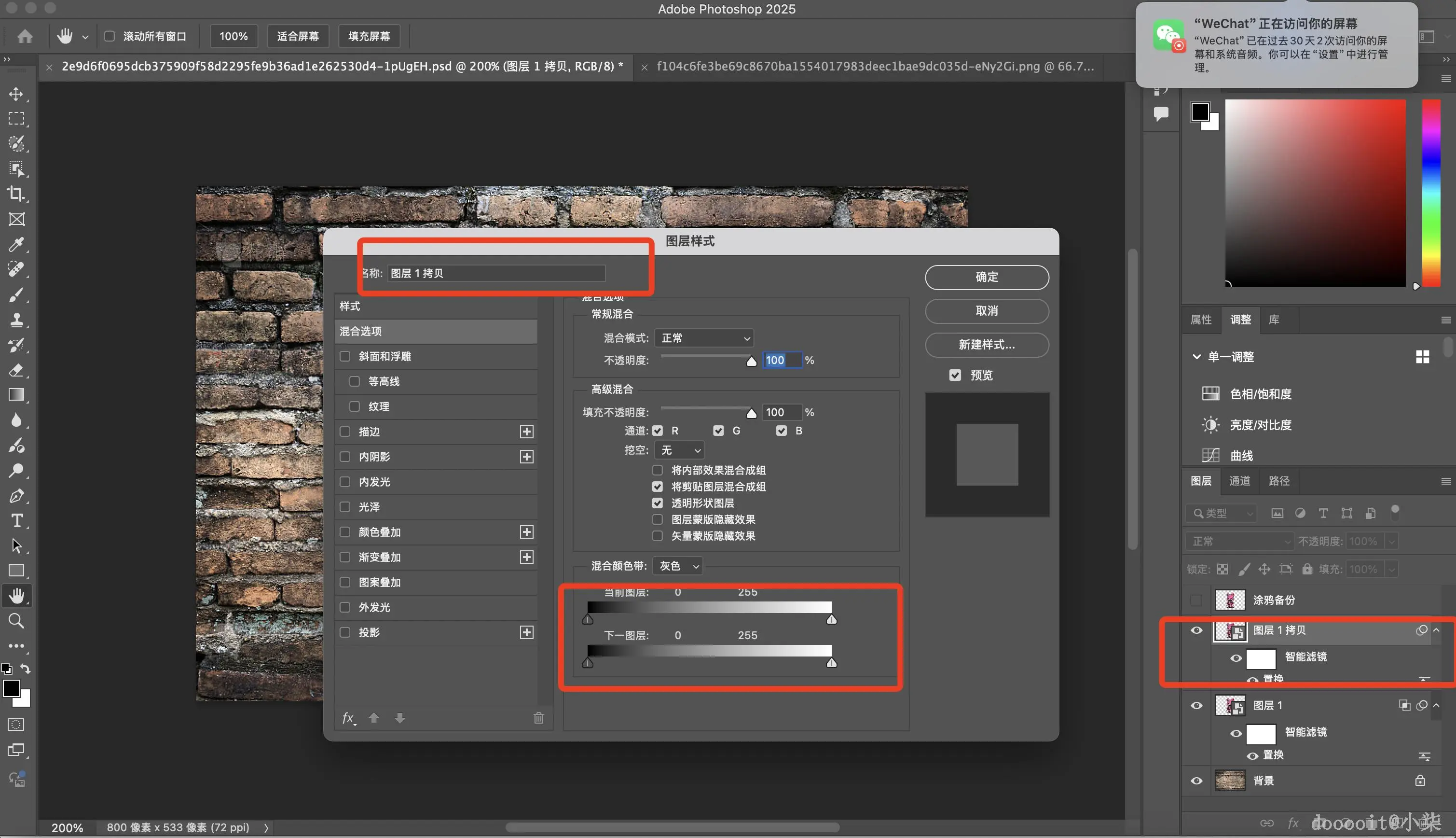Click the 名称 layer name input field

495,273
